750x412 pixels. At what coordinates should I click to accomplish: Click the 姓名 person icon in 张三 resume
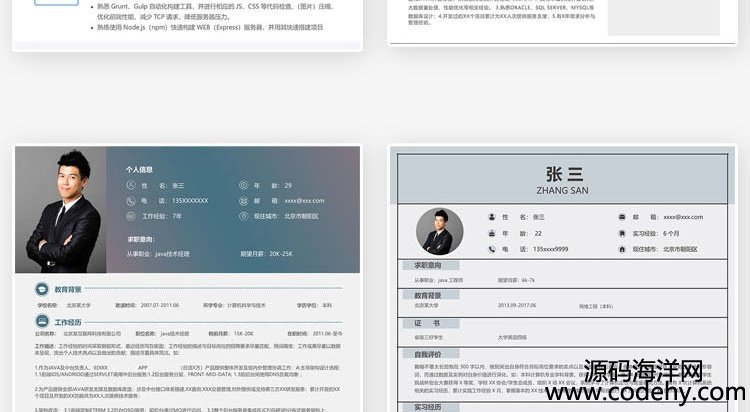491,217
